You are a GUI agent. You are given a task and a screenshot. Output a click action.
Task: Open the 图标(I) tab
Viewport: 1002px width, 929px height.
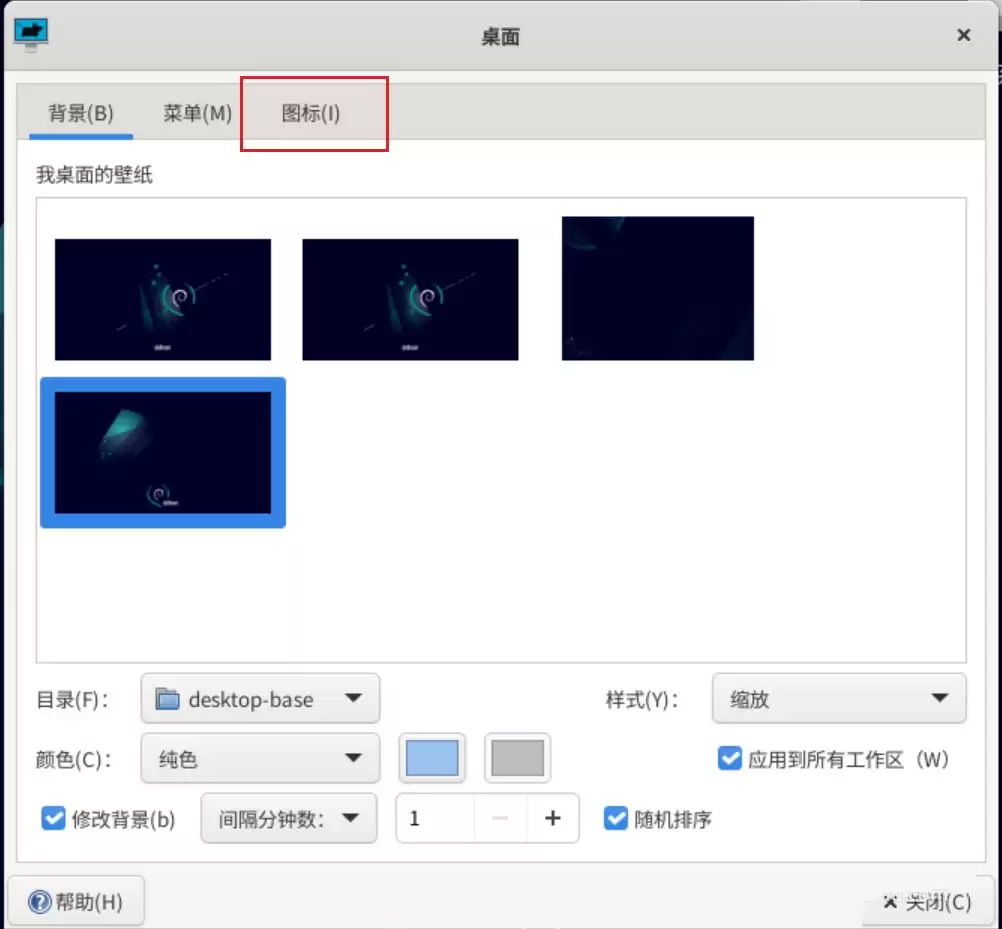pos(311,113)
